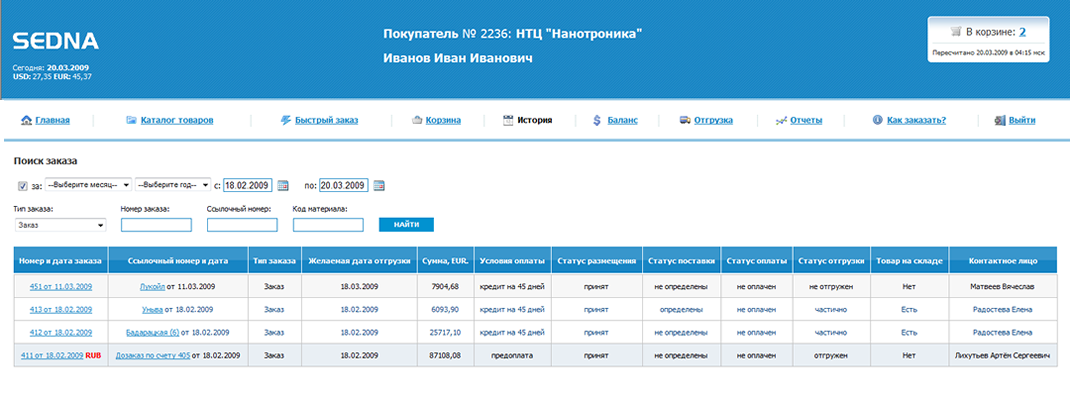Open order link 413 от 18.02.2009
Screen dimensions: 1070x398
pos(61,310)
